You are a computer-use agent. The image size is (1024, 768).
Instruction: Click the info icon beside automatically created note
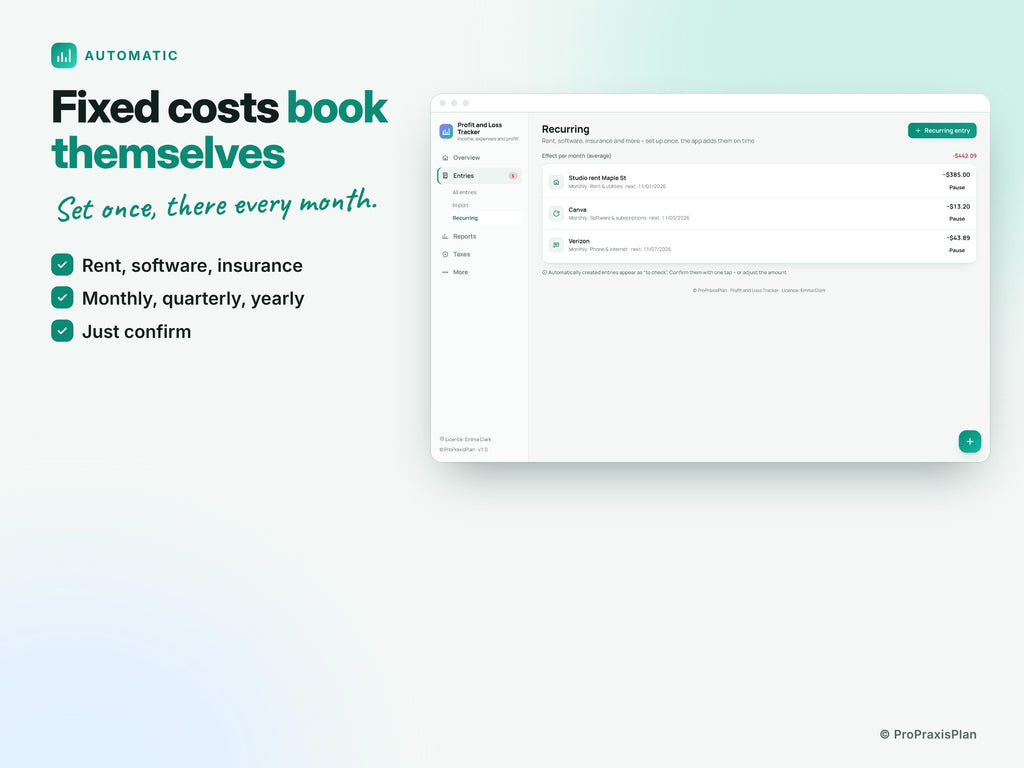click(545, 272)
